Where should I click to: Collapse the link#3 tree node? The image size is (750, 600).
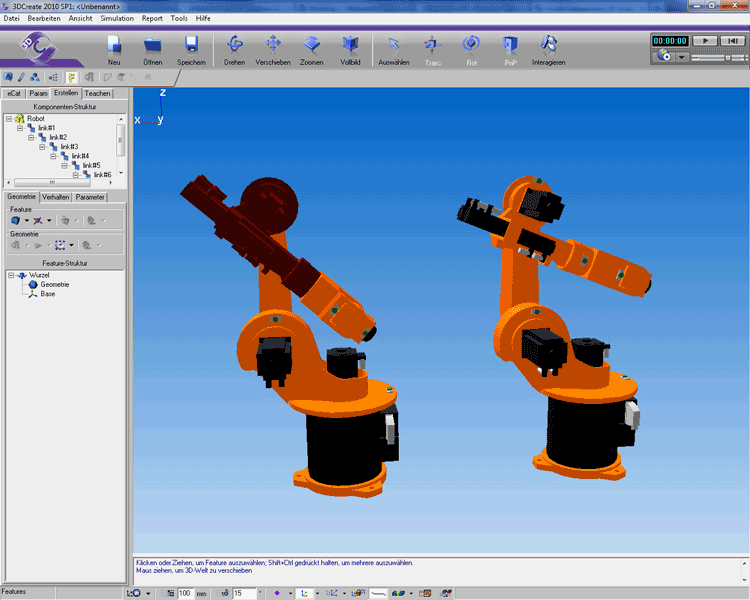(x=42, y=147)
